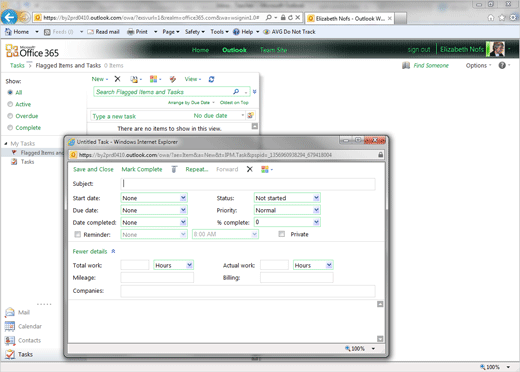Click AVG Do Not Track icon
Screen dimensions: 520x372
tap(266, 32)
